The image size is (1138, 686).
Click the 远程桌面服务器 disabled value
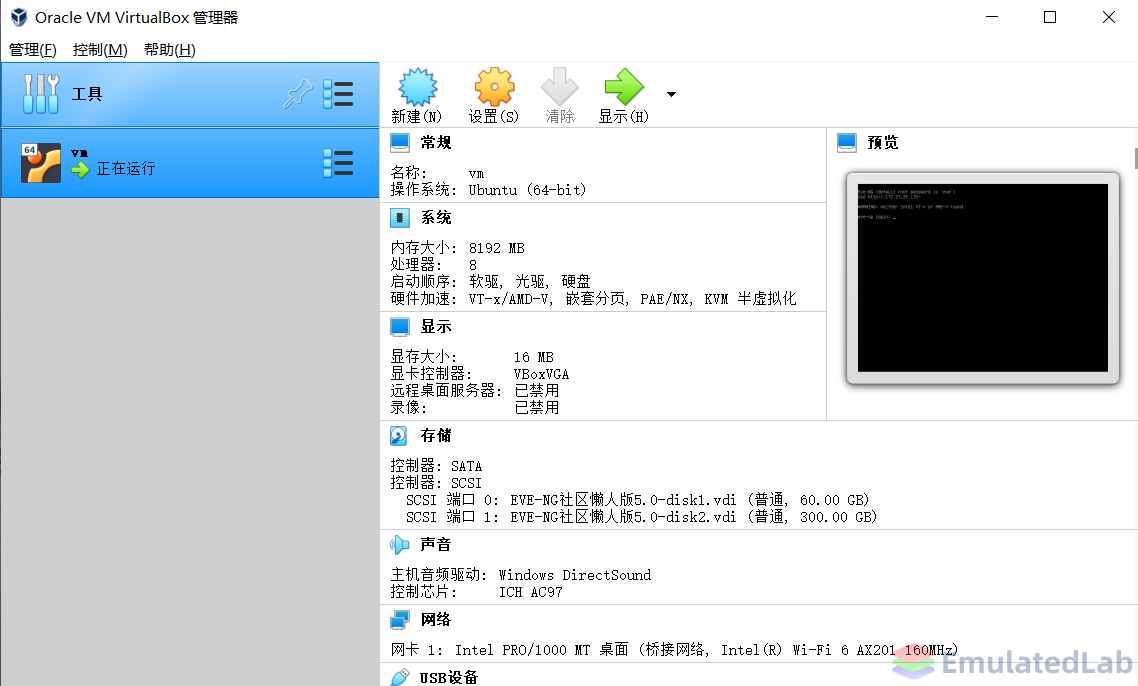point(536,391)
